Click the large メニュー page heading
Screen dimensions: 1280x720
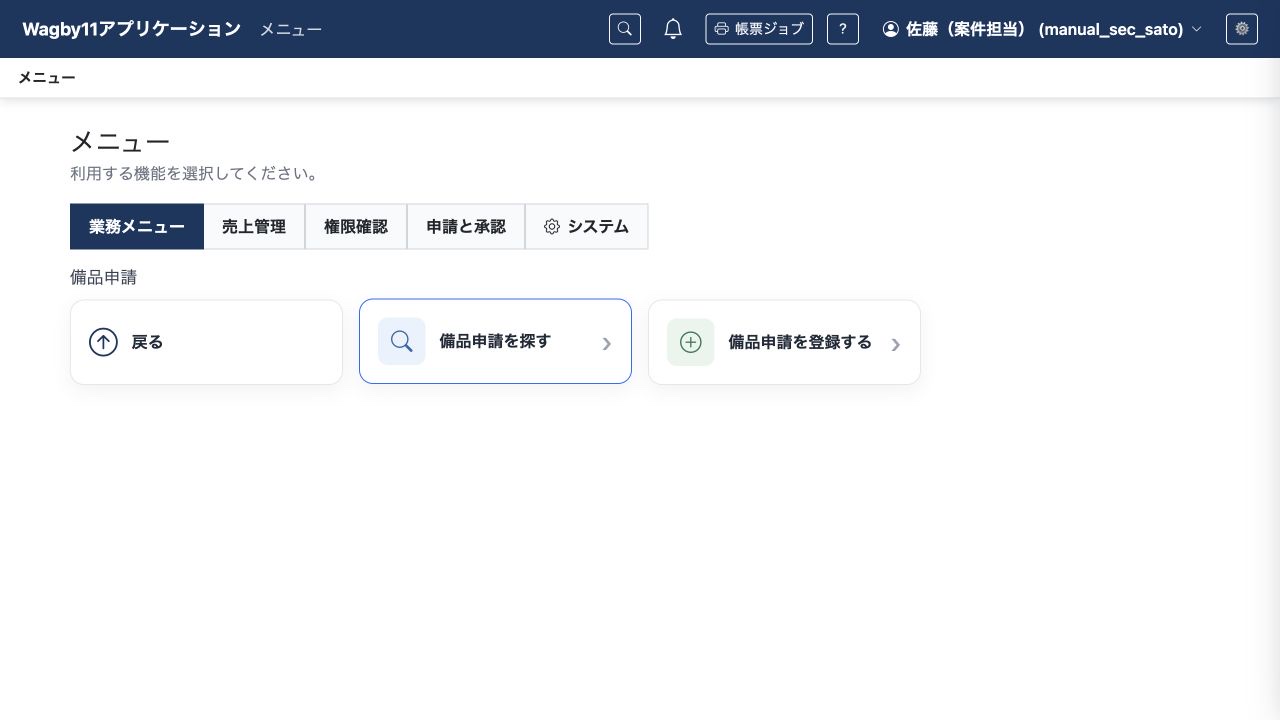120,142
